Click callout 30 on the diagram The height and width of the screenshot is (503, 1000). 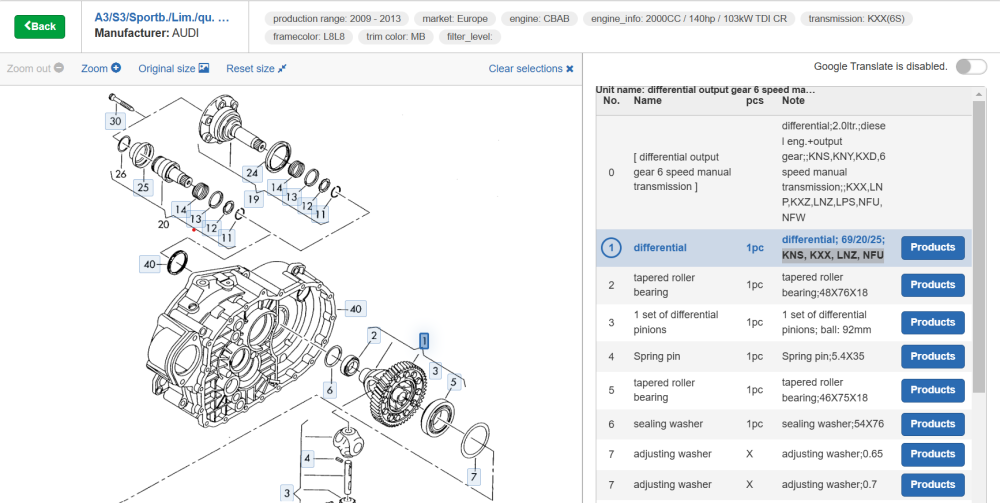pos(115,121)
